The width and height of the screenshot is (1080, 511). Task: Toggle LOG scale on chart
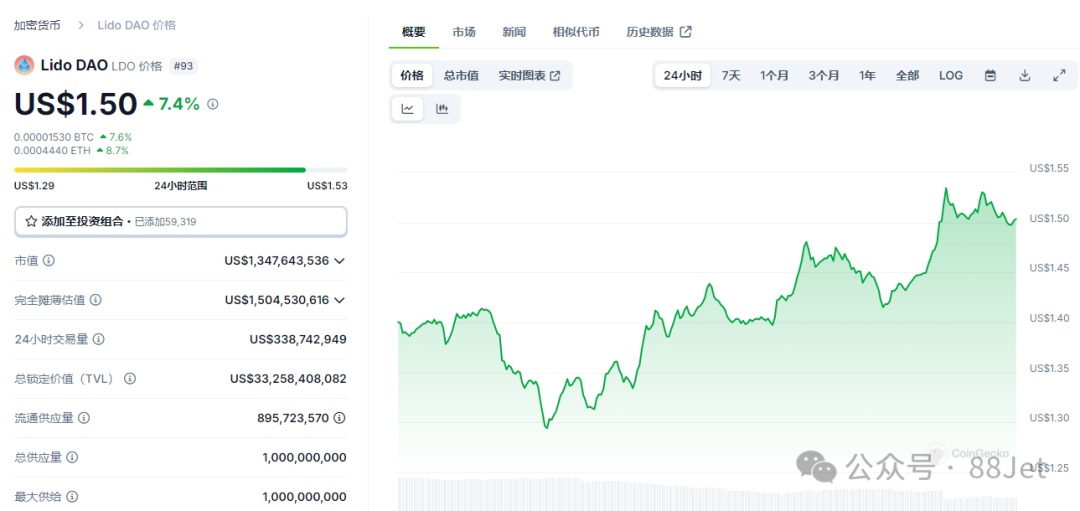point(951,76)
